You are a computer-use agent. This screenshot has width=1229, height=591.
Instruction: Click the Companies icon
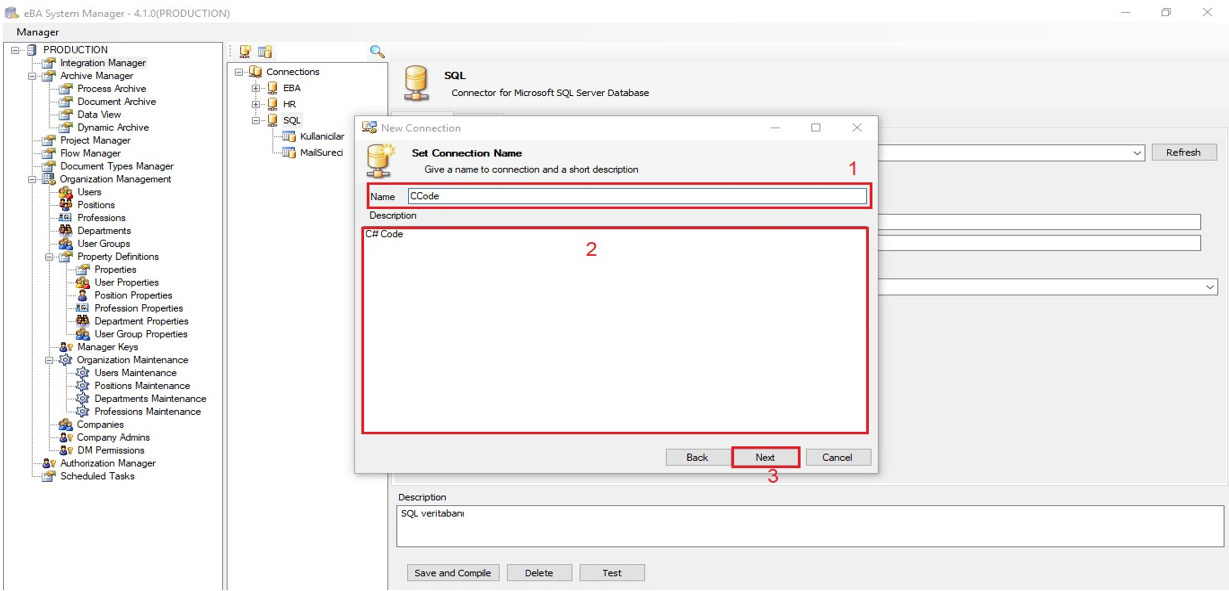click(x=65, y=425)
